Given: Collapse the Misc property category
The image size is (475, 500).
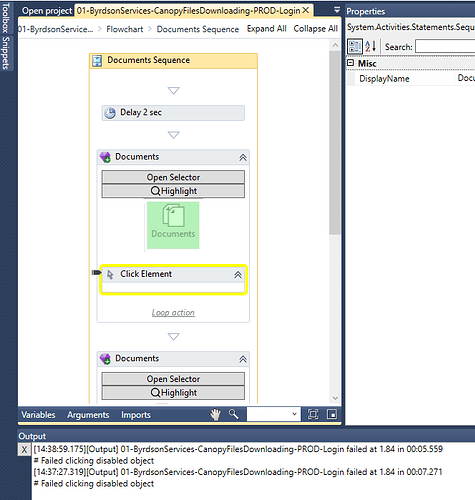Looking at the screenshot, I should (x=350, y=63).
